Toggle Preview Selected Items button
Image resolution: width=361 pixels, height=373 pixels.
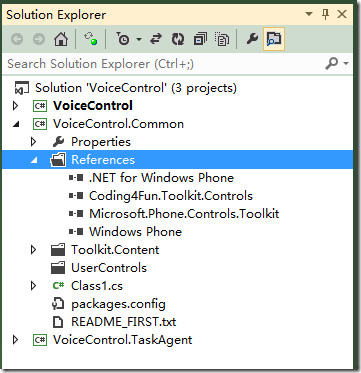point(274,40)
